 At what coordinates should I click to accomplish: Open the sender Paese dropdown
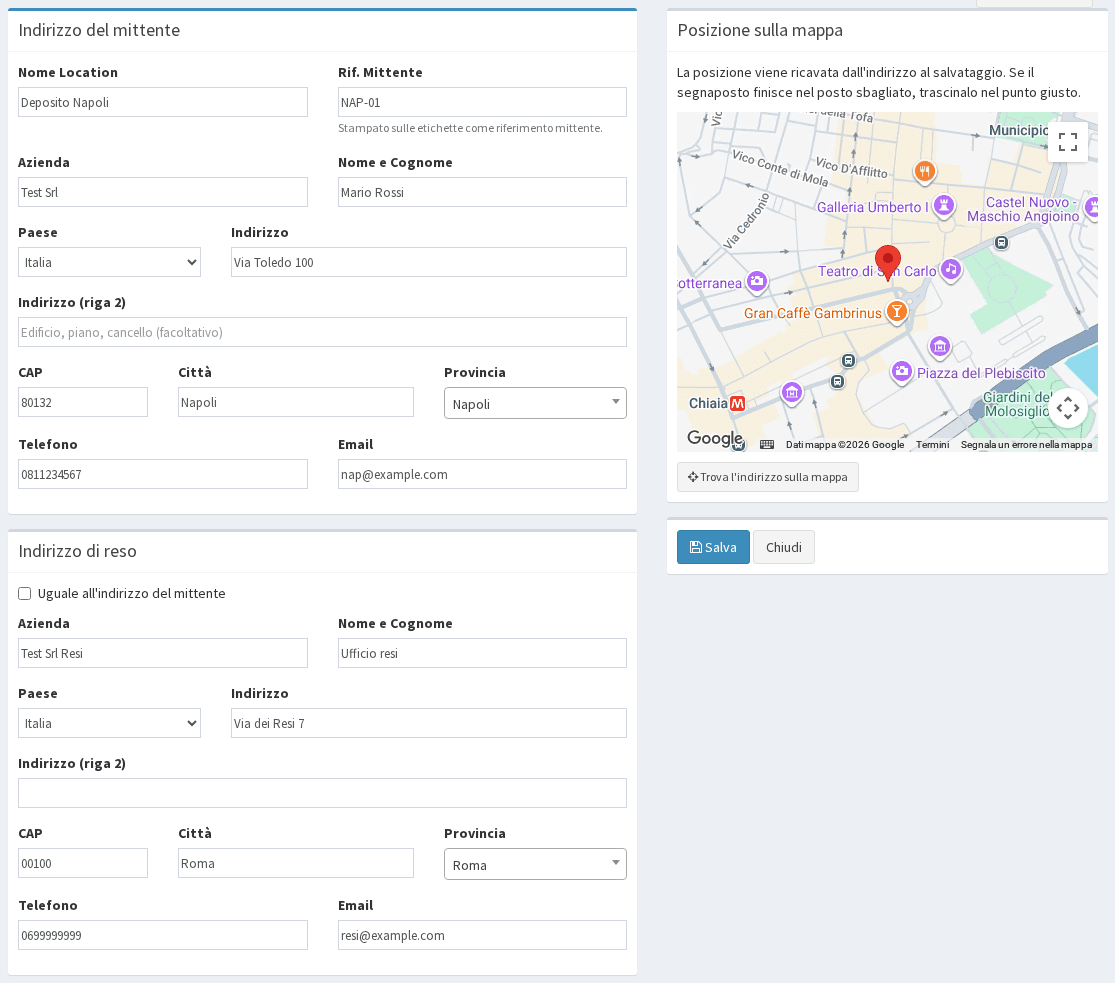click(110, 262)
